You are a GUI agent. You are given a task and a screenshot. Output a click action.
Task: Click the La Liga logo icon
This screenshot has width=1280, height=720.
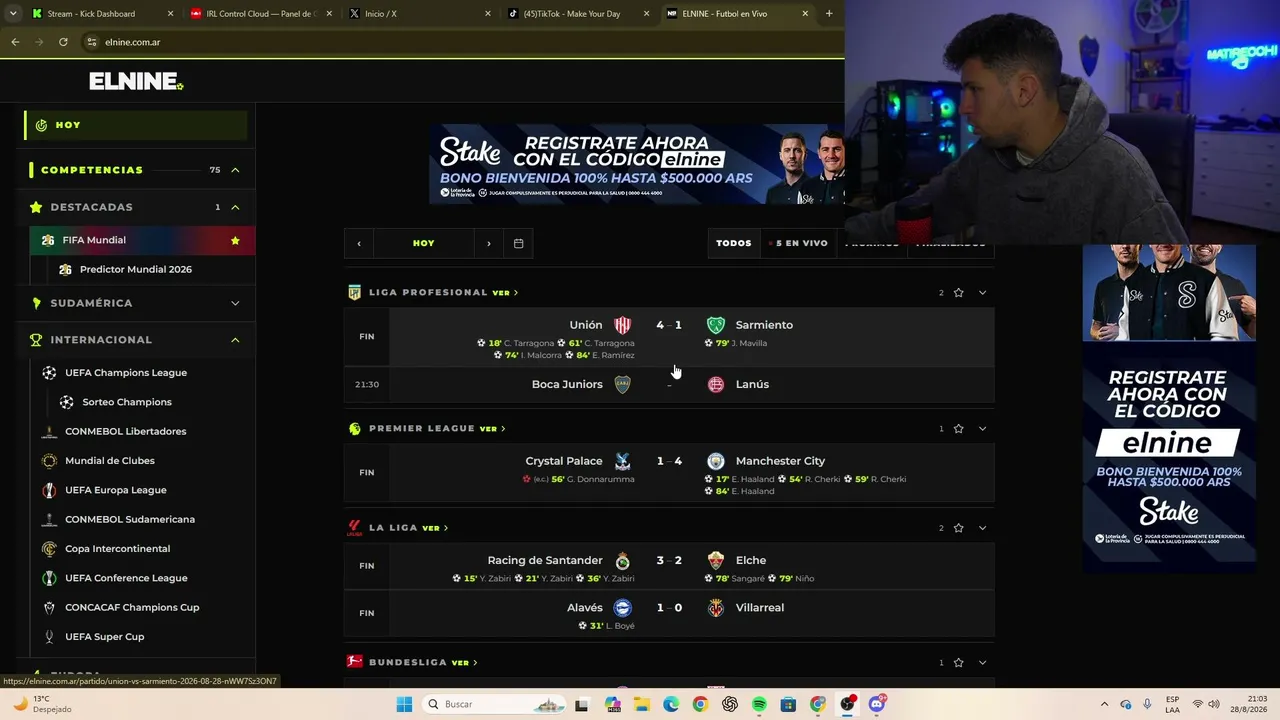(x=355, y=528)
